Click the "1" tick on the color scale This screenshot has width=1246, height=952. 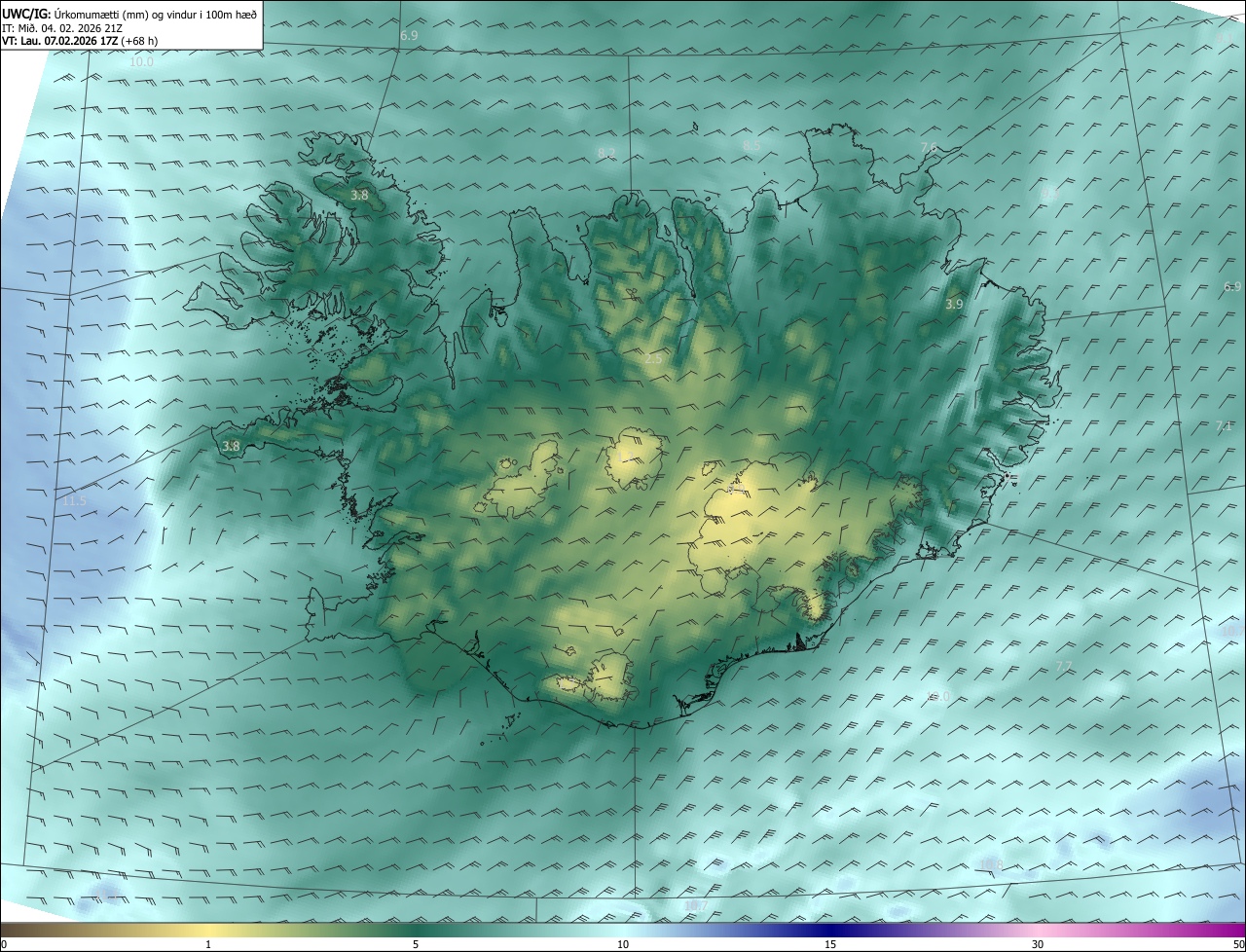click(208, 944)
